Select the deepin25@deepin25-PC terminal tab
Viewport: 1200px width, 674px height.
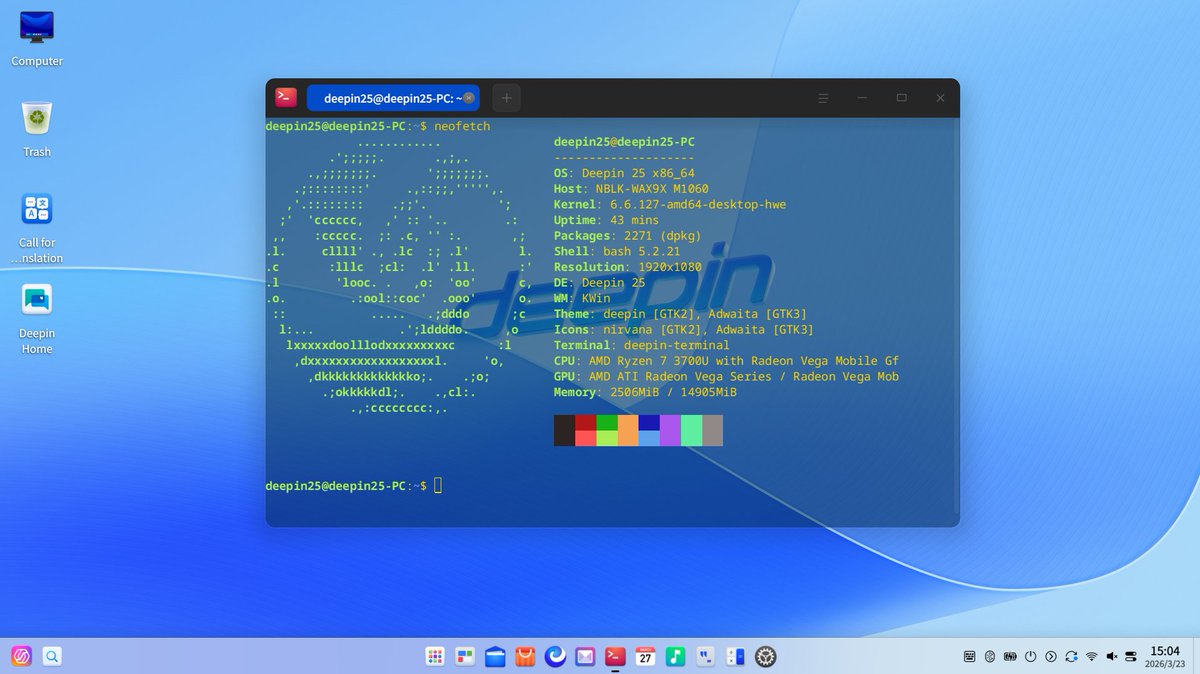click(392, 98)
